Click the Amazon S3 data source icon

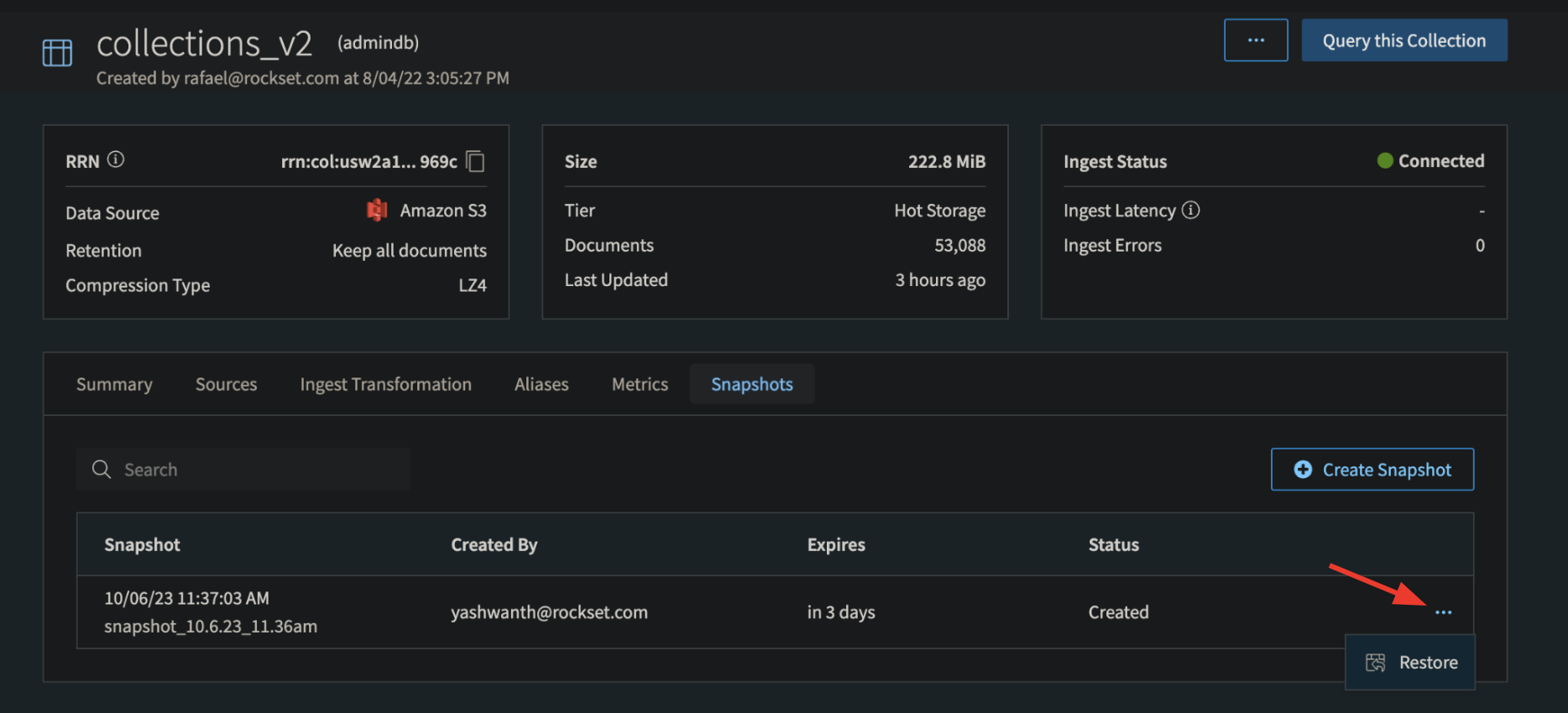coord(377,210)
